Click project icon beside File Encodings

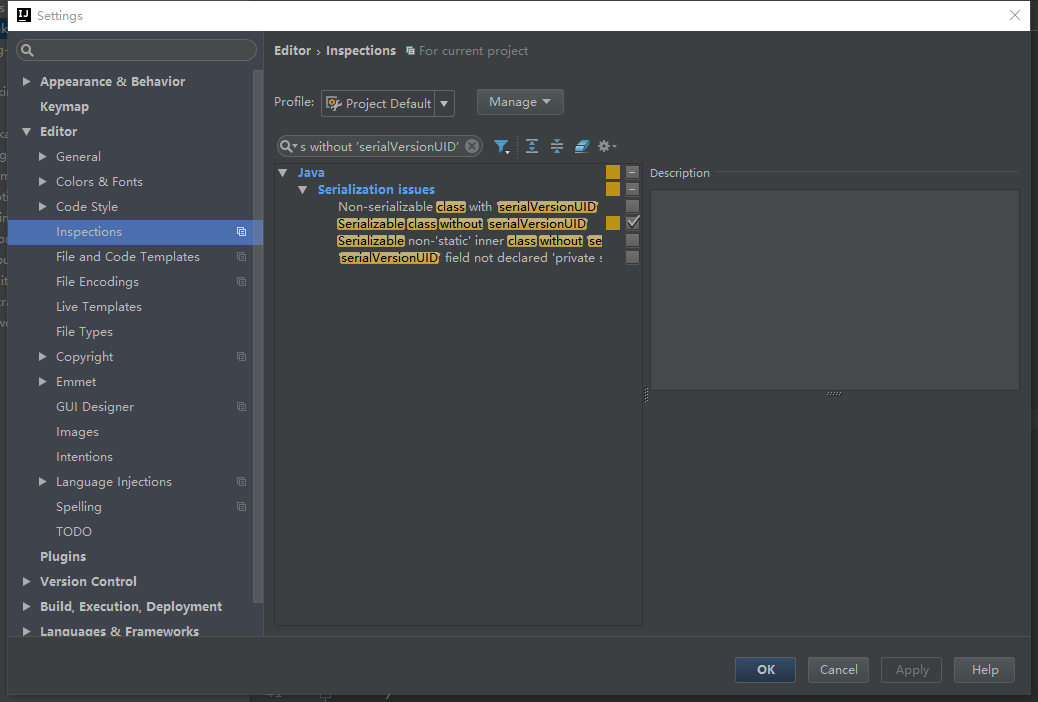[242, 282]
